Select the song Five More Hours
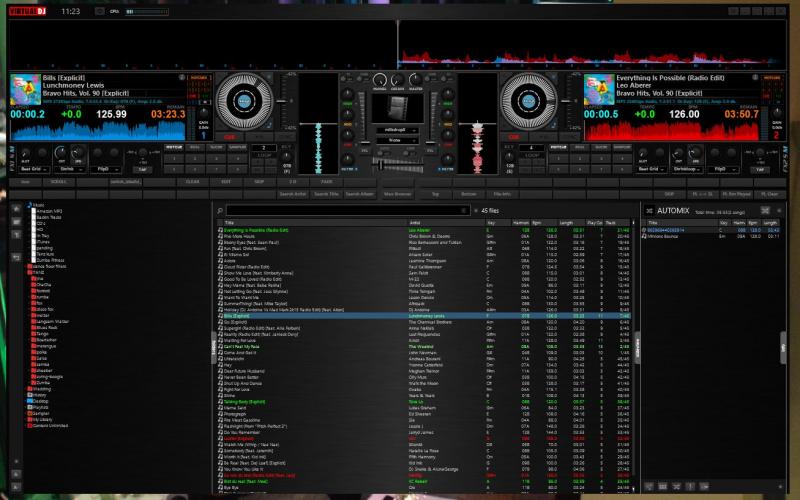The width and height of the screenshot is (800, 500). (x=424, y=236)
